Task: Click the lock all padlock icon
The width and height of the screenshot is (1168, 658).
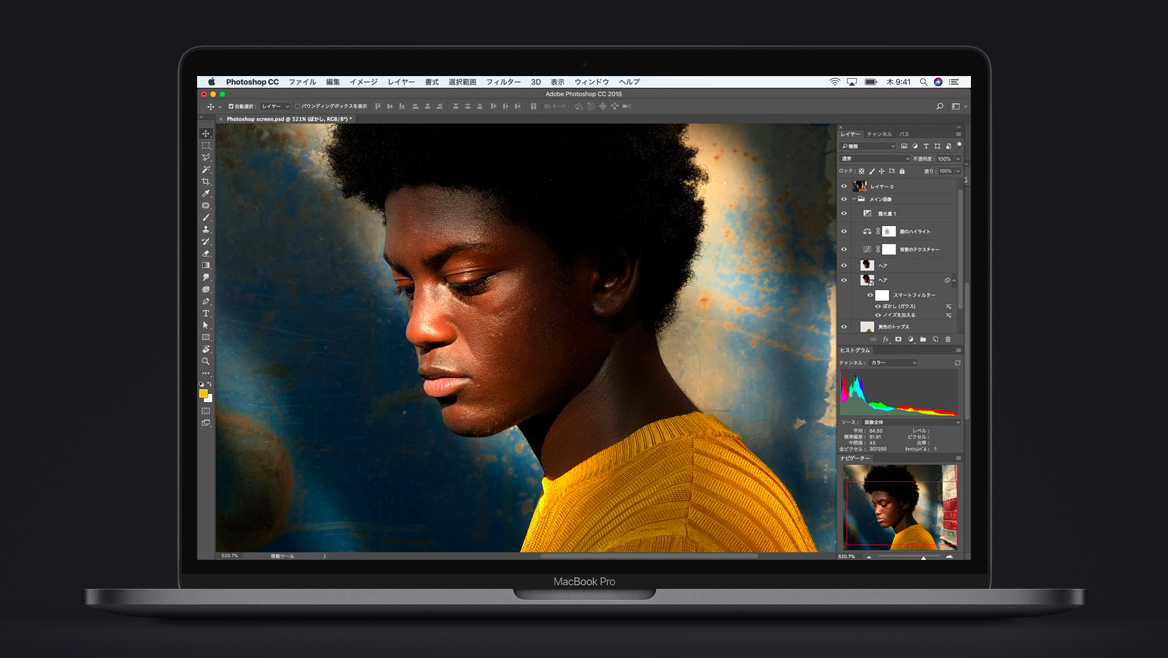Action: pyautogui.click(x=902, y=171)
